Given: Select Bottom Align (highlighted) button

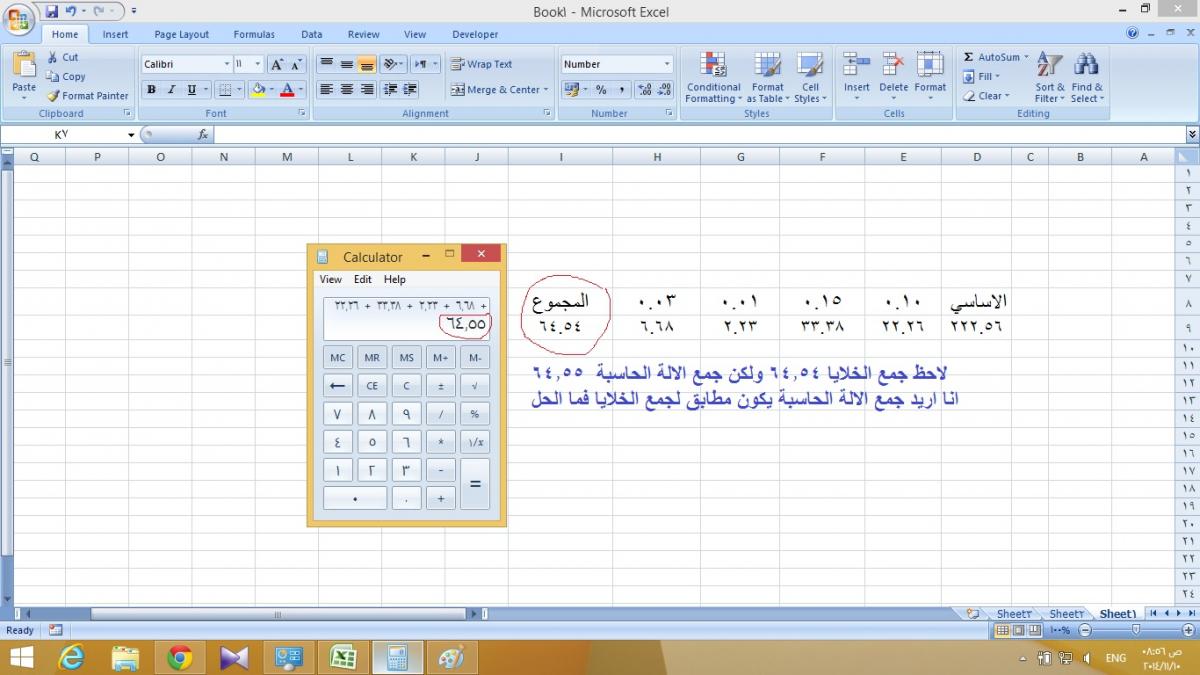Looking at the screenshot, I should [367, 64].
